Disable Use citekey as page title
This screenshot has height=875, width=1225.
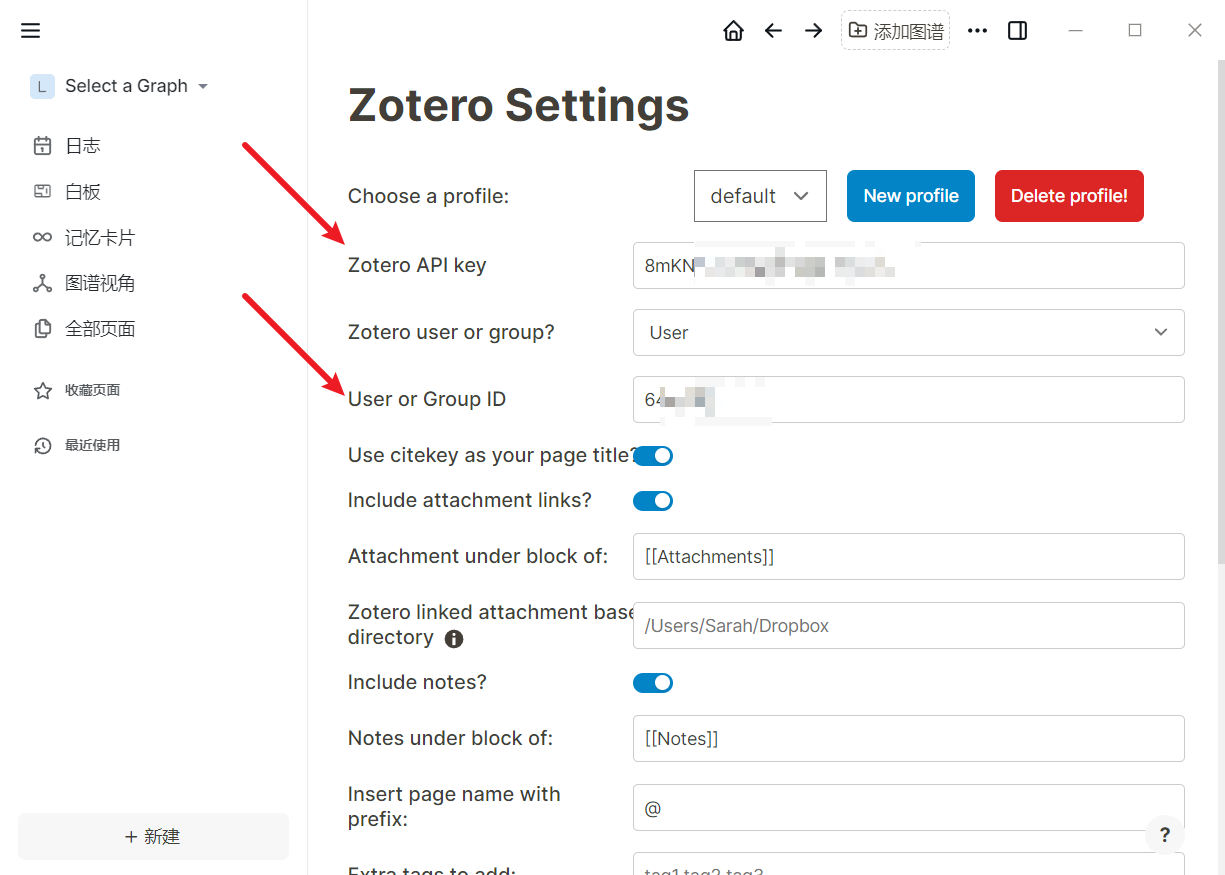pos(653,456)
